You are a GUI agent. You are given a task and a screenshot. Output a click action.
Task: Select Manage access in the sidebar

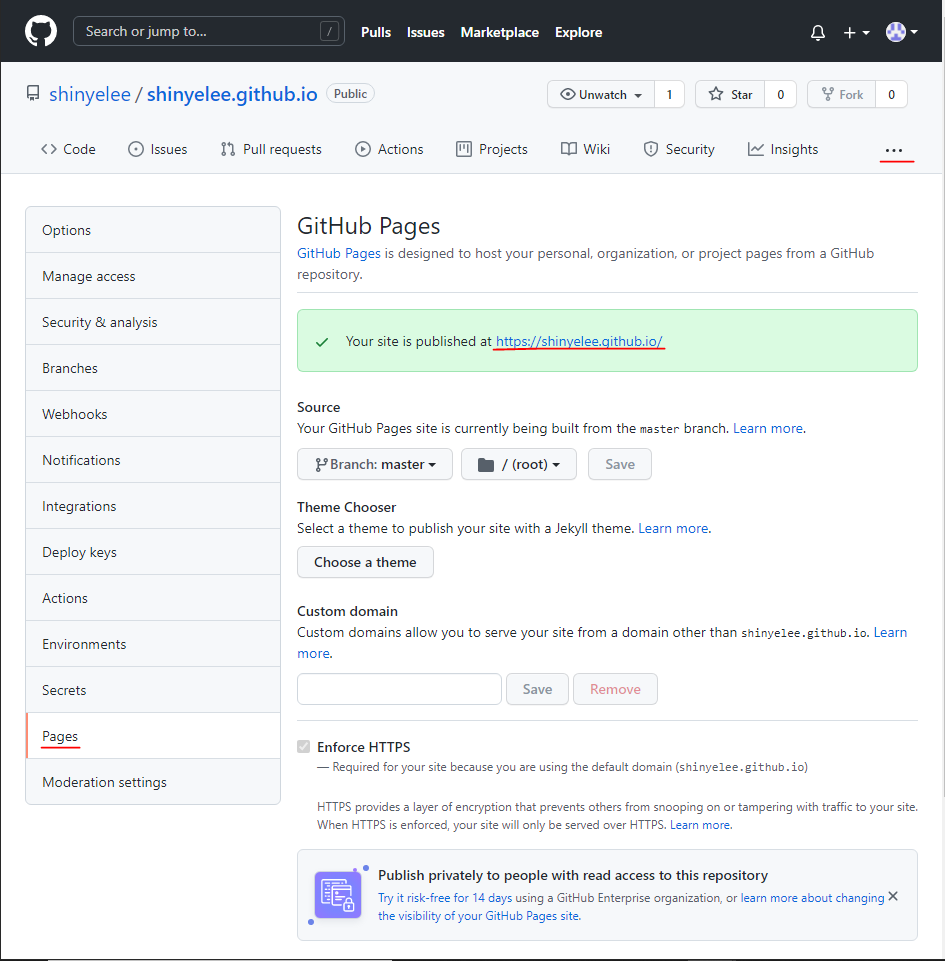coord(153,276)
